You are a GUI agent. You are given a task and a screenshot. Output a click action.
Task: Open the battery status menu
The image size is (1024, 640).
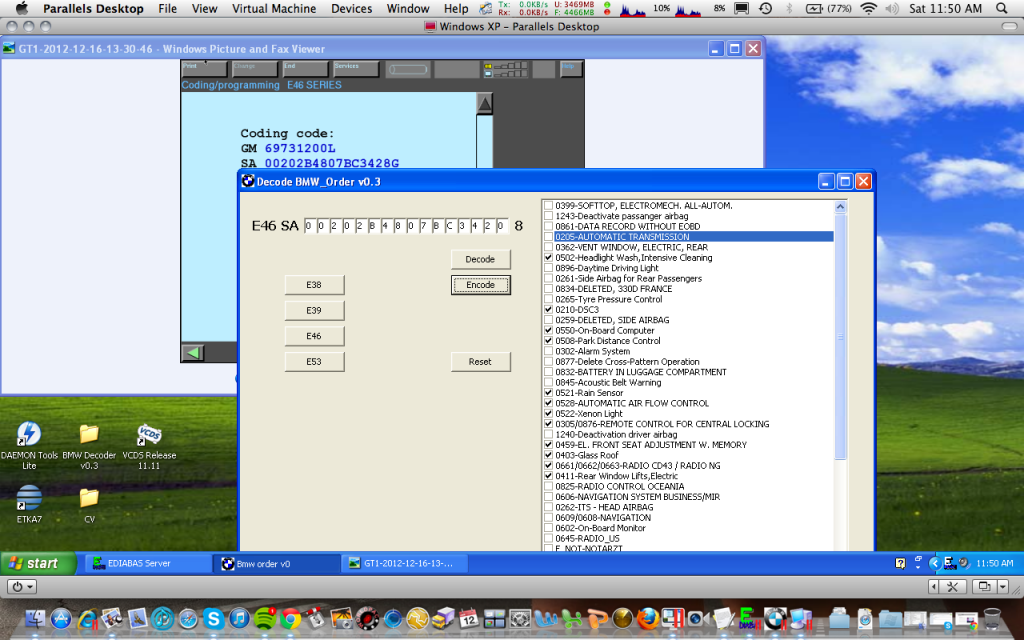coord(829,8)
